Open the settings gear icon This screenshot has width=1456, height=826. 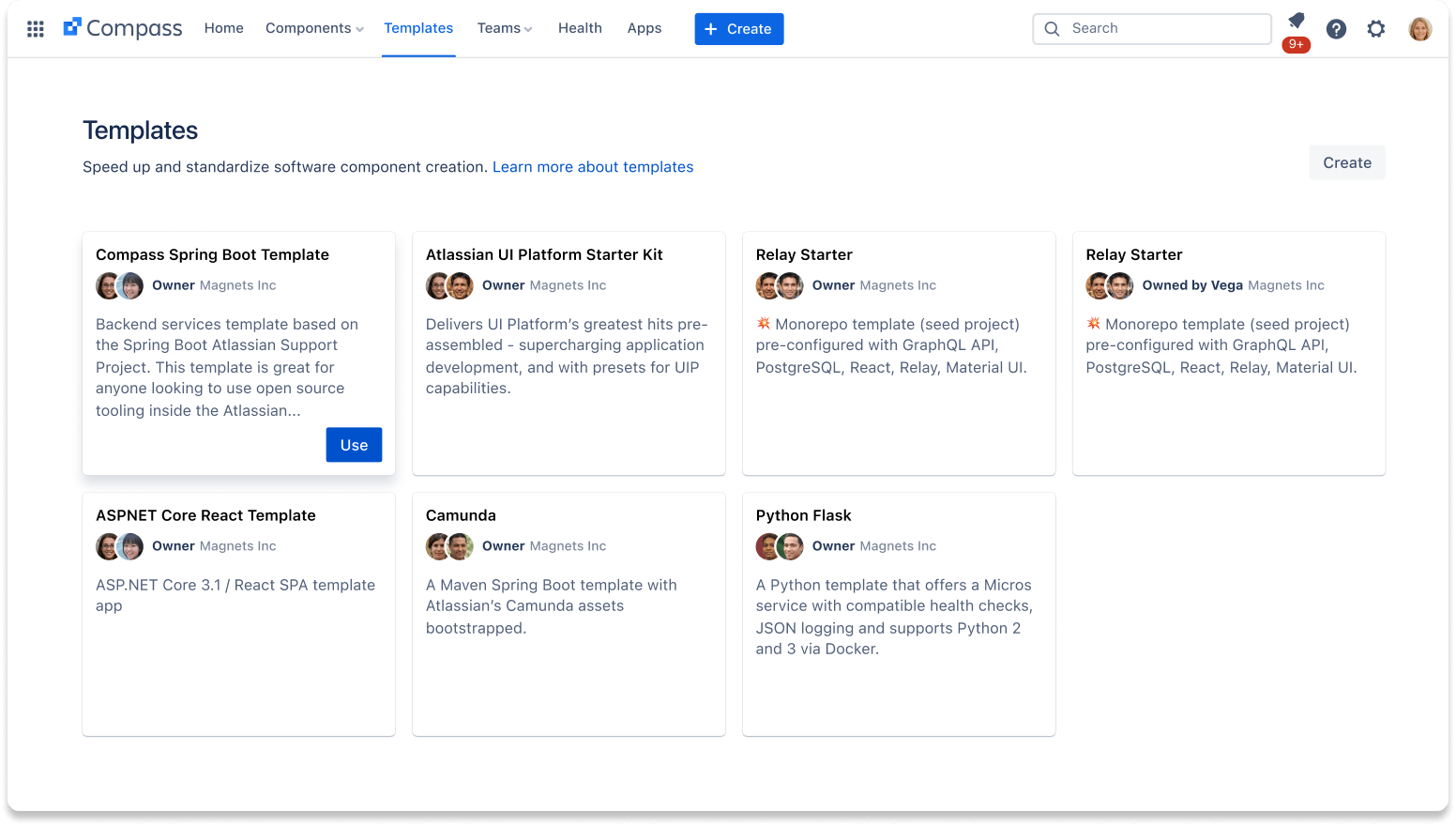click(x=1375, y=29)
